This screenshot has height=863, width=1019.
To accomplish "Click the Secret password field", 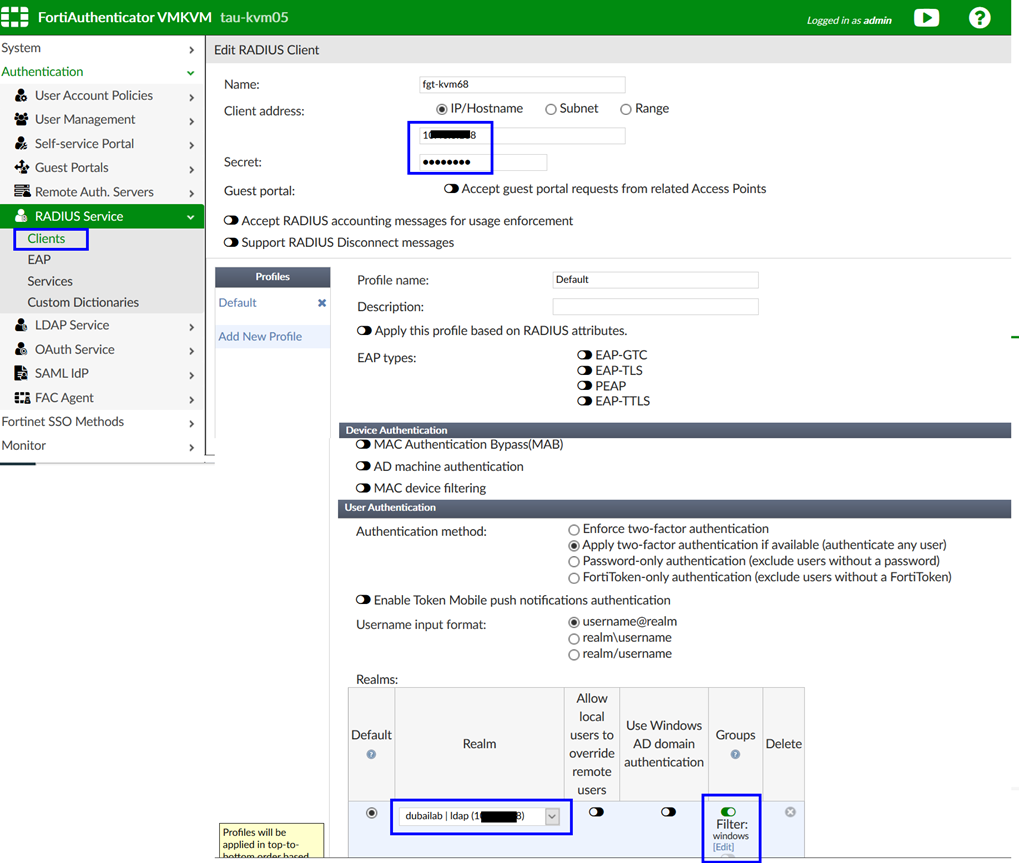I will (x=483, y=162).
